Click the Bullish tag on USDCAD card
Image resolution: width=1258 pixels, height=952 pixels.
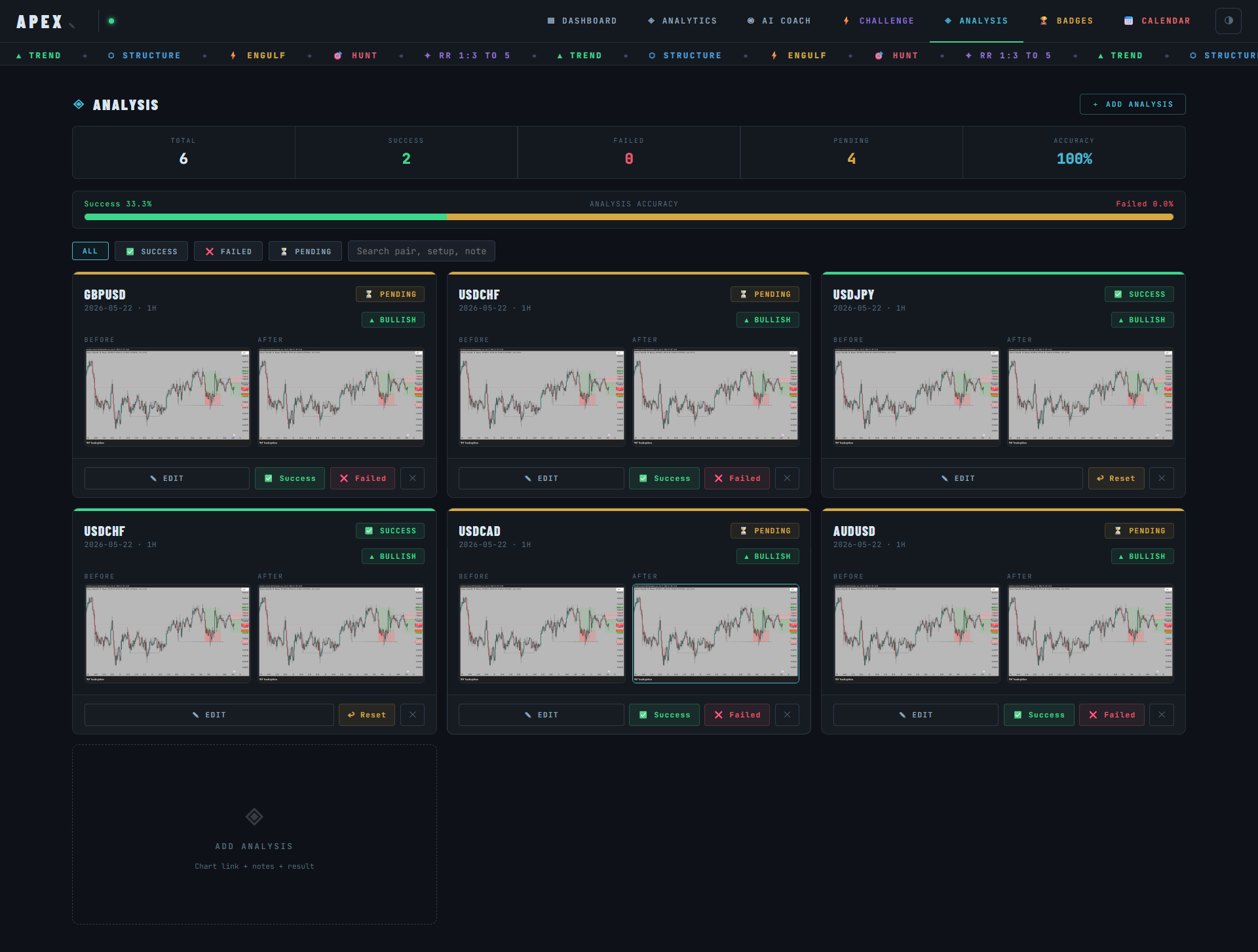pyautogui.click(x=767, y=556)
